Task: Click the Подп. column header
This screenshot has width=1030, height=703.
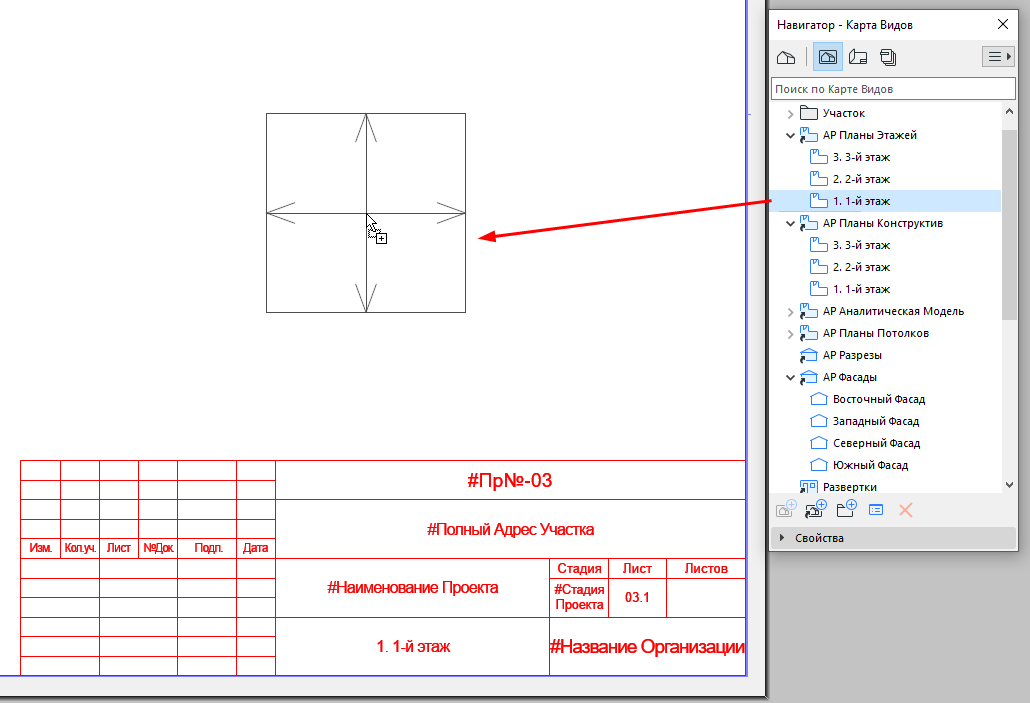Action: [208, 548]
